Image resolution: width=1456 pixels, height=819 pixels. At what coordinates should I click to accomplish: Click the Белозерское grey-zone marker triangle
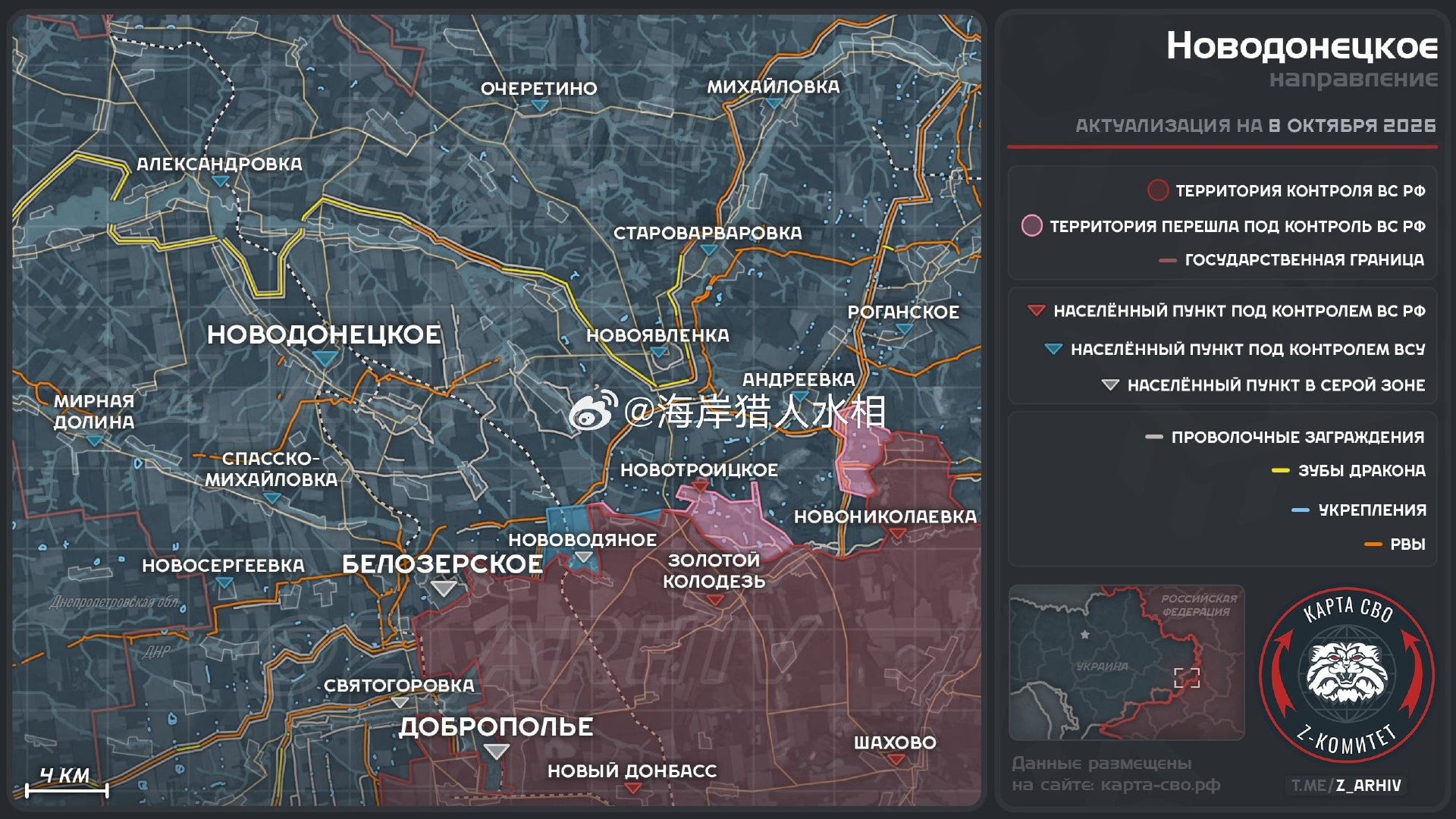444,587
